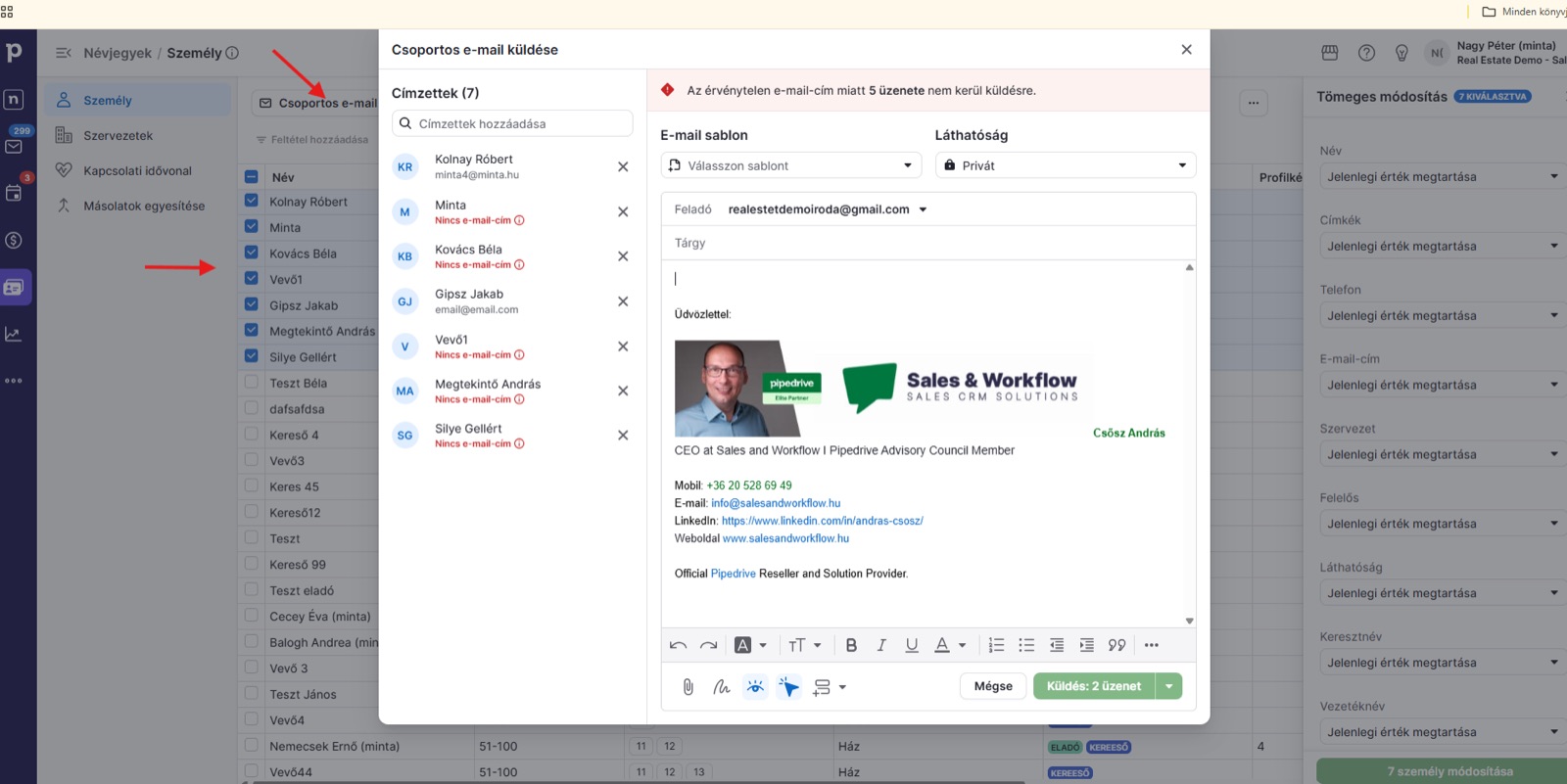Toggle the select-all checkbox in Név header
The width and height of the screenshot is (1567, 784).
[252, 177]
